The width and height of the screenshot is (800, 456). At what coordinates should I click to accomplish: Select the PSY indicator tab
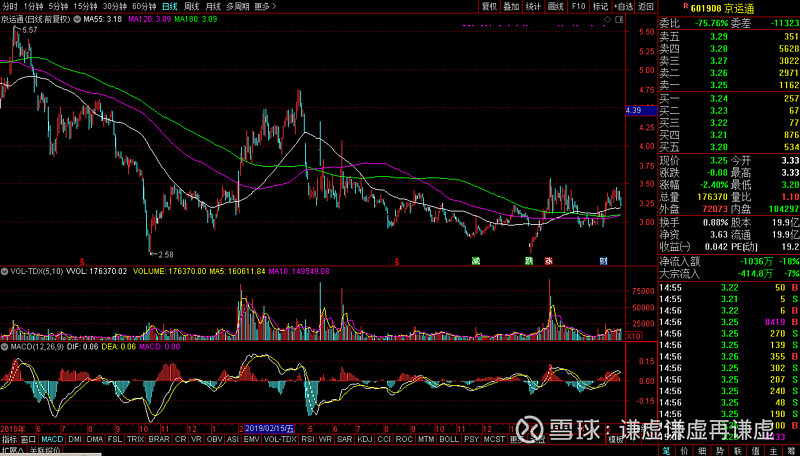pyautogui.click(x=472, y=439)
